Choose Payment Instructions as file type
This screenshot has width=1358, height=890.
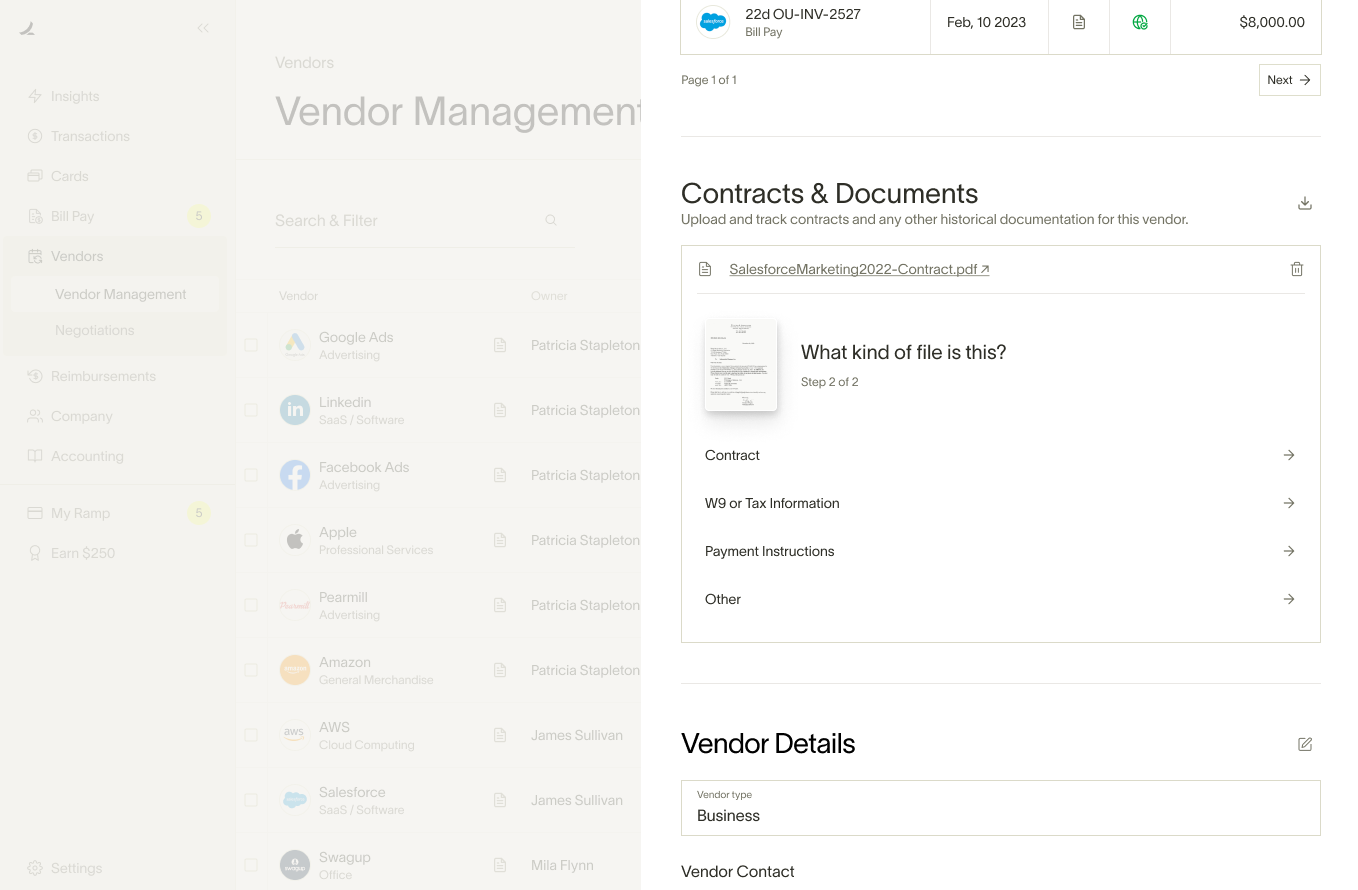click(1000, 551)
